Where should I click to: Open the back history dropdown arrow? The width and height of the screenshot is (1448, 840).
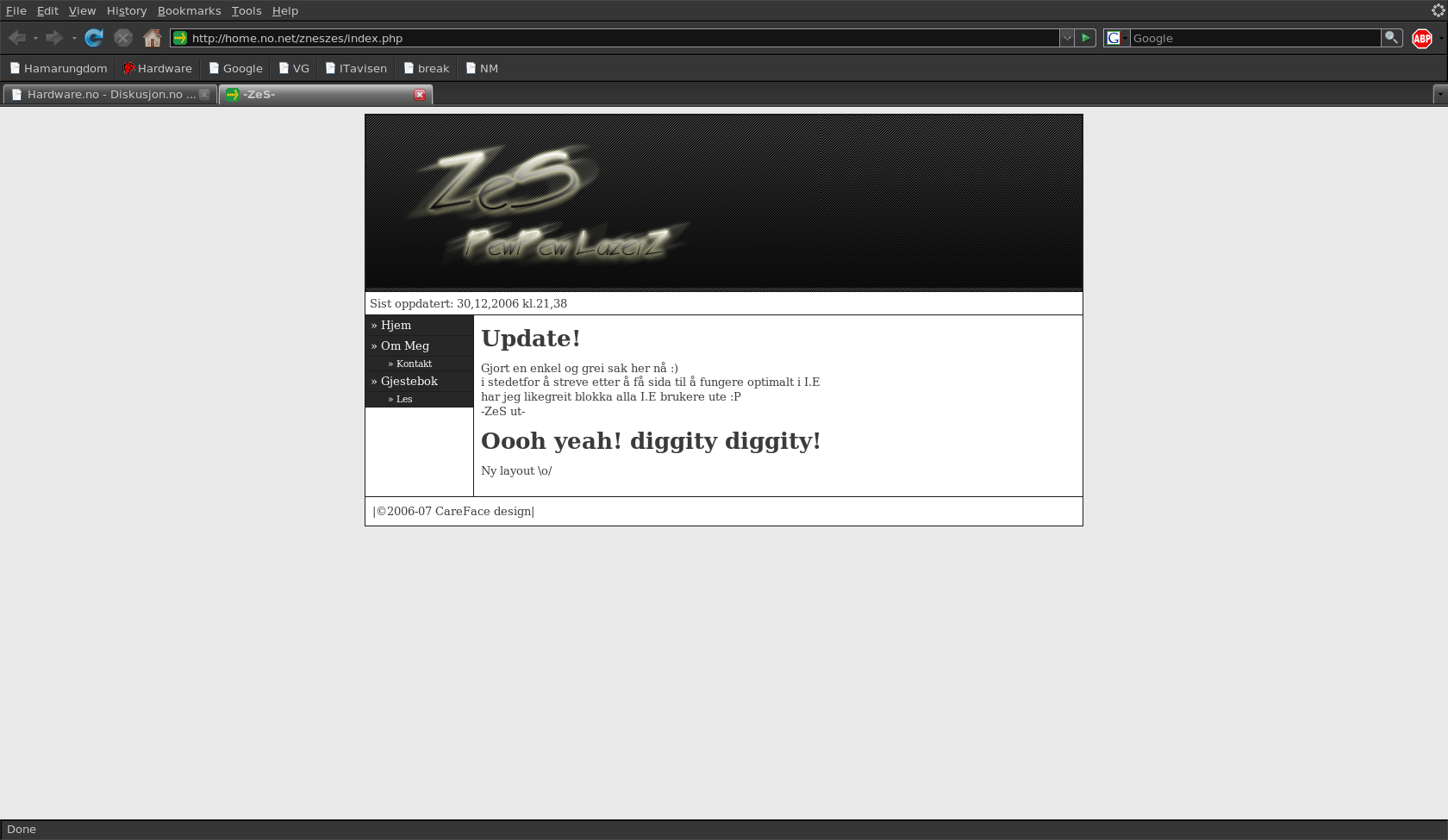pyautogui.click(x=35, y=38)
